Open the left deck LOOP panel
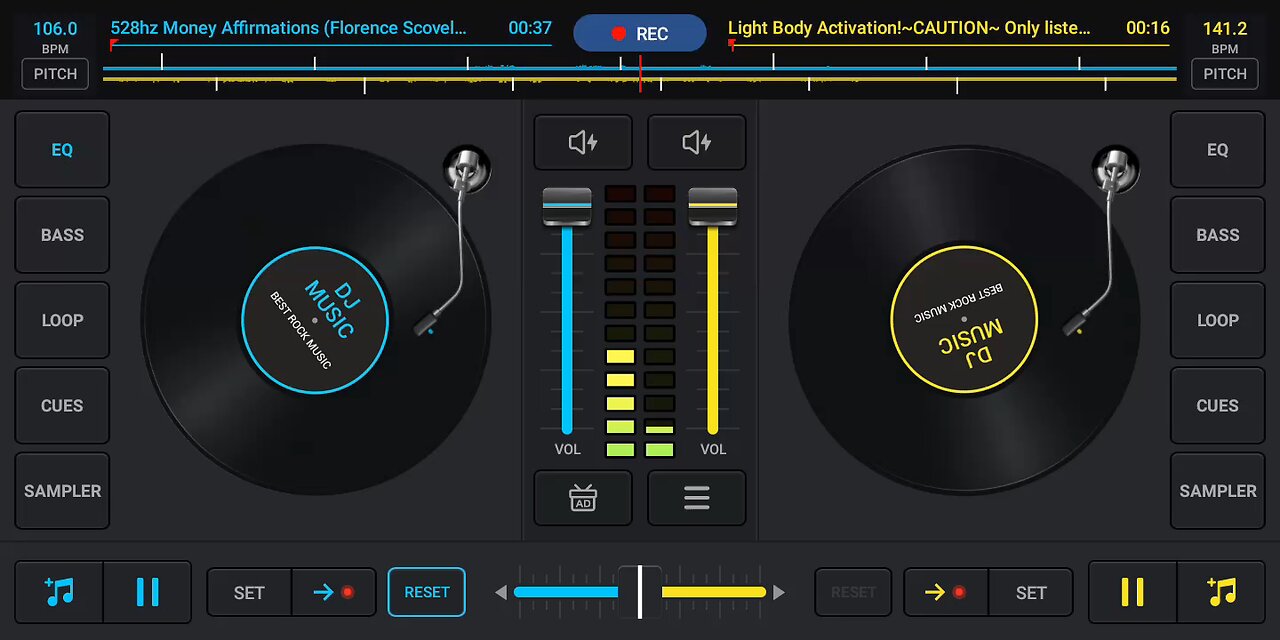1280x640 pixels. (x=62, y=320)
